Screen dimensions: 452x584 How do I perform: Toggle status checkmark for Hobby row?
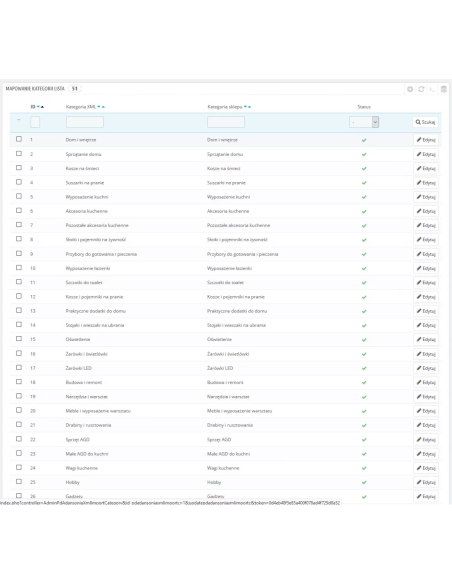click(x=364, y=482)
